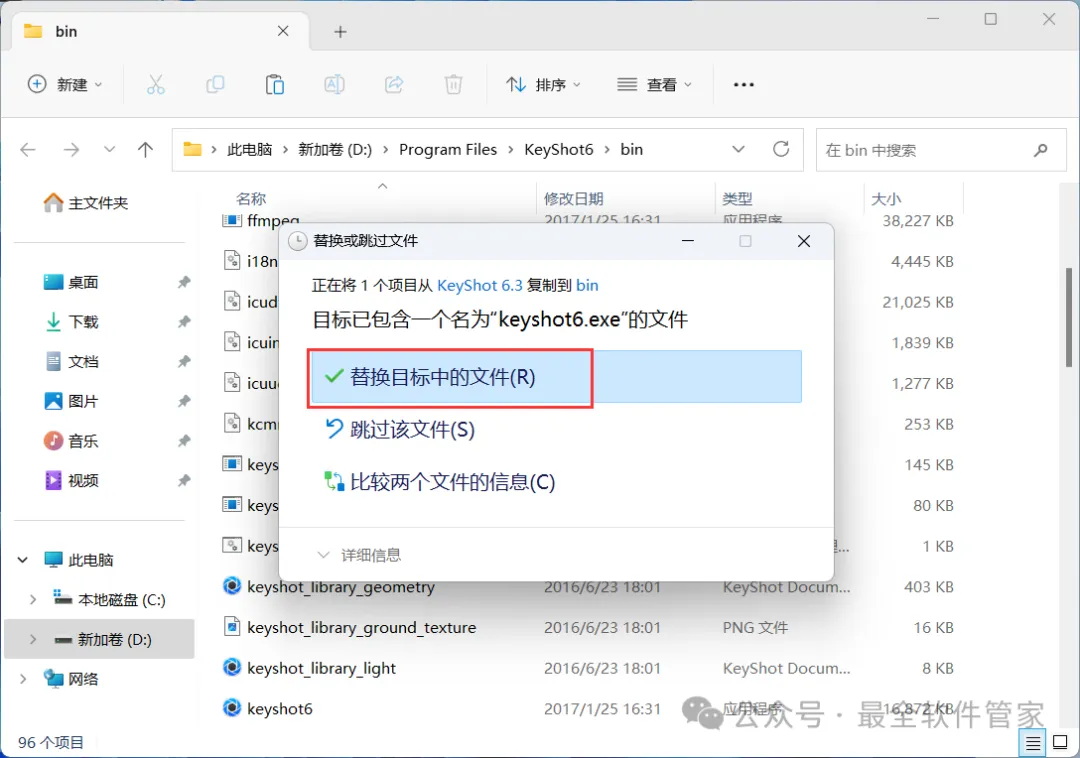The width and height of the screenshot is (1080, 758).
Task: Click 新加卷 (D:) in address path
Action: (x=335, y=149)
